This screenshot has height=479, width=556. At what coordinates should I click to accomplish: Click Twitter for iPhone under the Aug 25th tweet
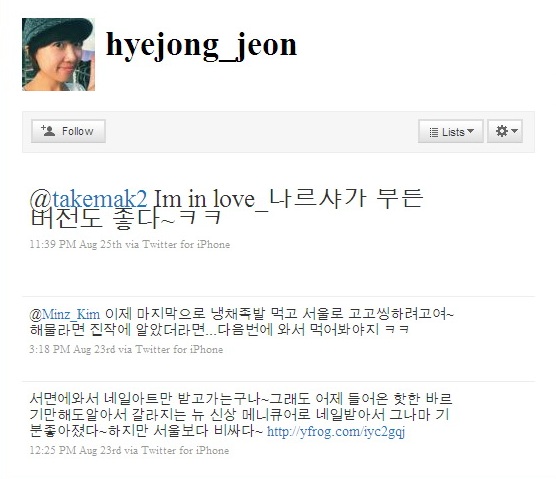(x=186, y=244)
